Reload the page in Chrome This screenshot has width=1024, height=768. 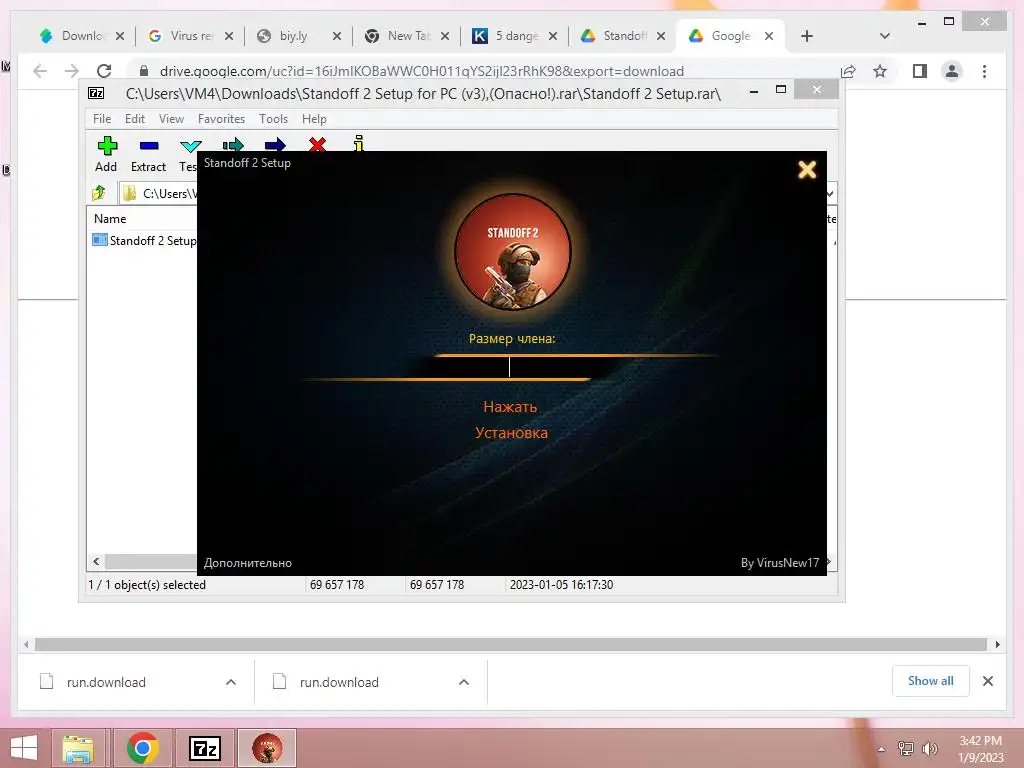pyautogui.click(x=104, y=71)
